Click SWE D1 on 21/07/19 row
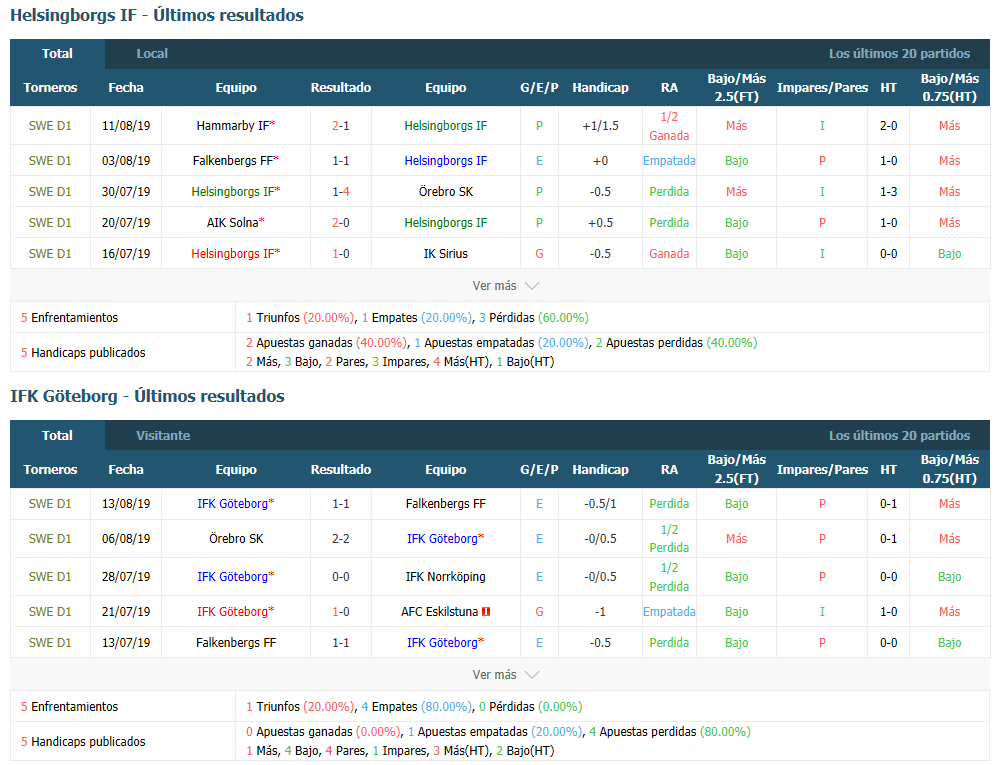1003x765 pixels. click(50, 612)
